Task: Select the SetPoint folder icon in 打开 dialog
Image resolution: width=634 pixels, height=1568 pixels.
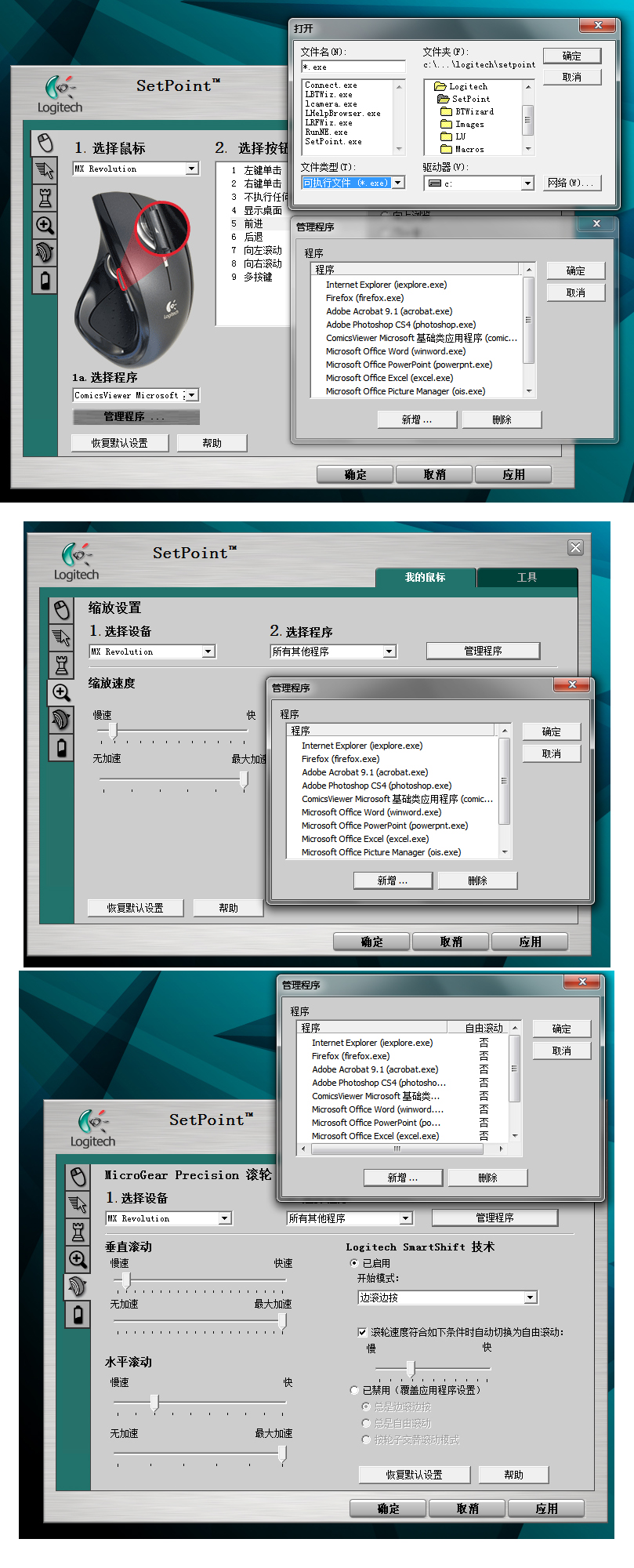Action: pos(444,99)
